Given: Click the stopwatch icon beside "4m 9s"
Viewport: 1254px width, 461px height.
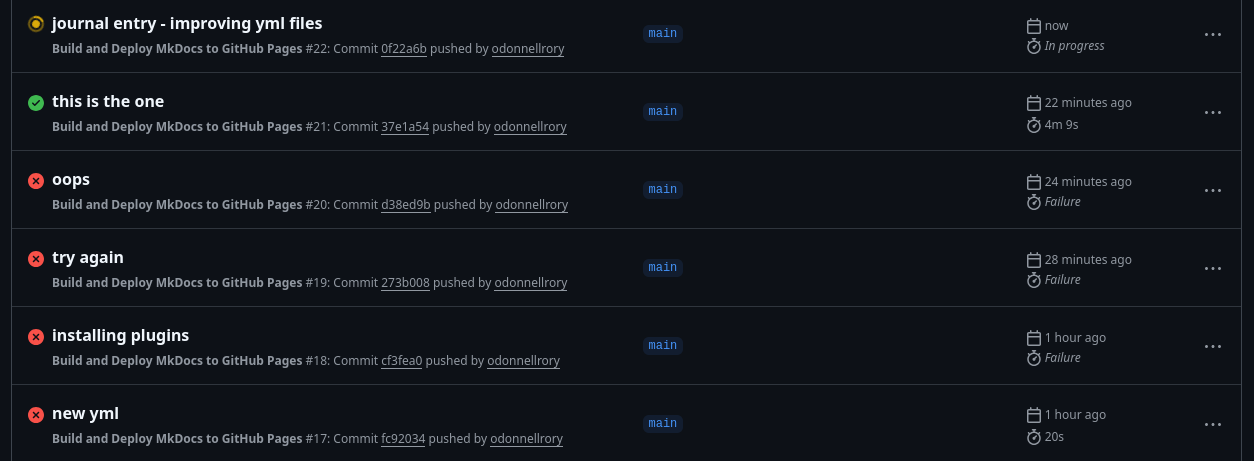Looking at the screenshot, I should coord(1034,125).
